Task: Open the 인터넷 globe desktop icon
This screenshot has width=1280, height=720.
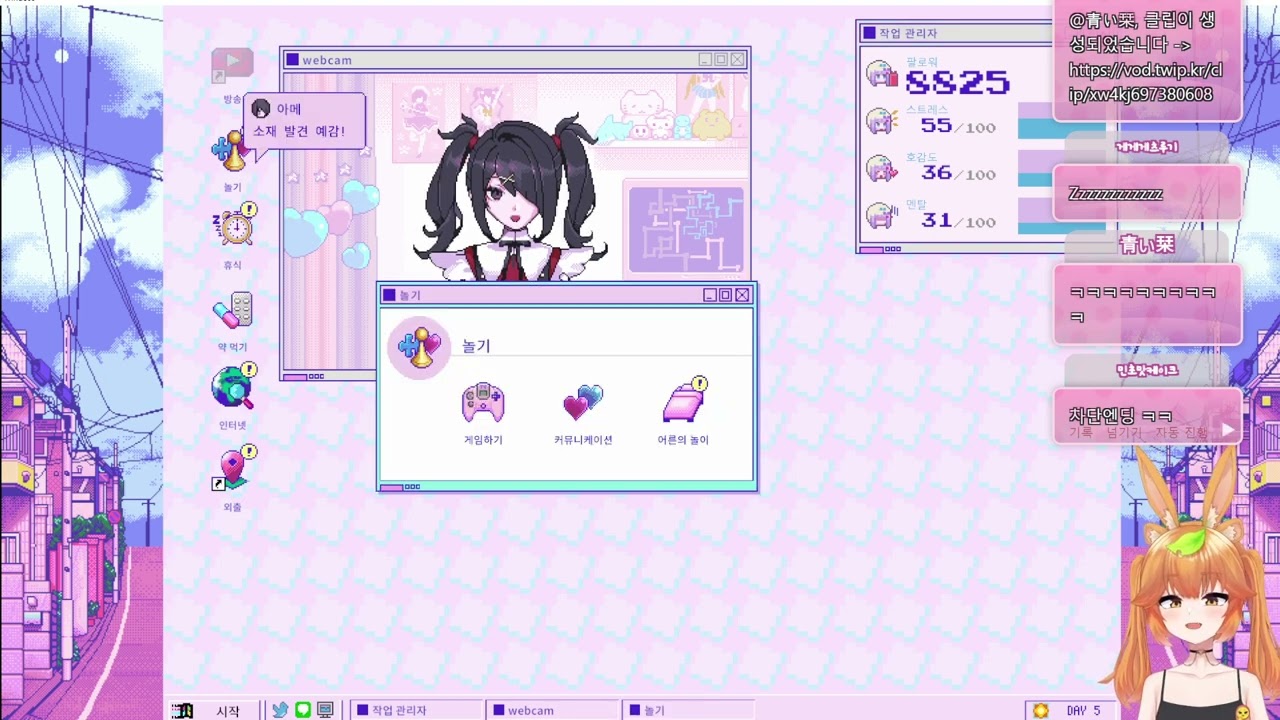Action: pyautogui.click(x=234, y=387)
